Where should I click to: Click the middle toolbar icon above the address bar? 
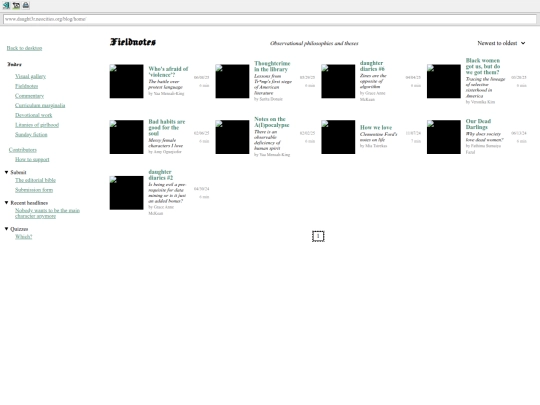[x=16, y=5]
